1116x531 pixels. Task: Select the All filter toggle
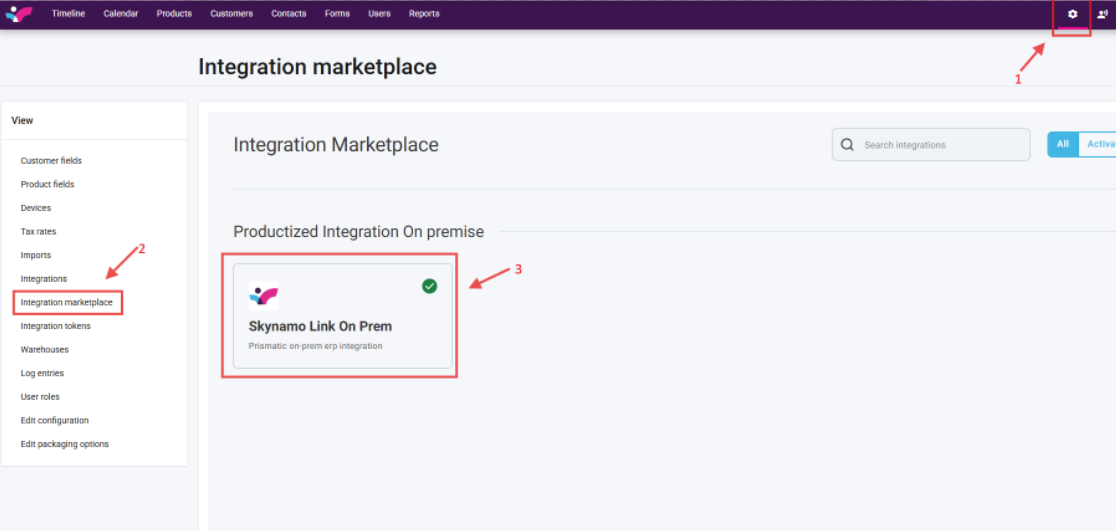coord(1062,144)
